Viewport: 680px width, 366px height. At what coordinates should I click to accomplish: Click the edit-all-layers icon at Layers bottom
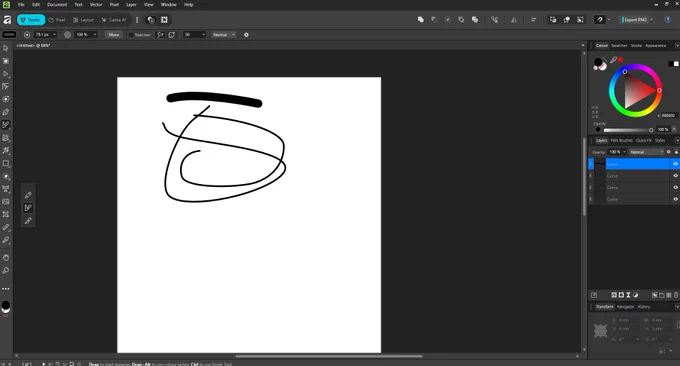pyautogui.click(x=594, y=295)
